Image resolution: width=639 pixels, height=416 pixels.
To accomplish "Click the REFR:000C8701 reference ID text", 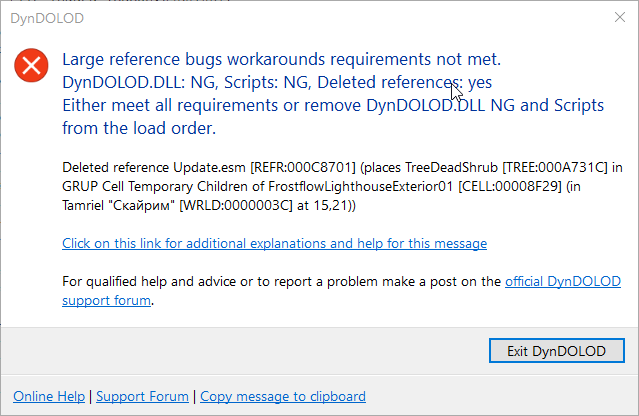I will tap(303, 167).
